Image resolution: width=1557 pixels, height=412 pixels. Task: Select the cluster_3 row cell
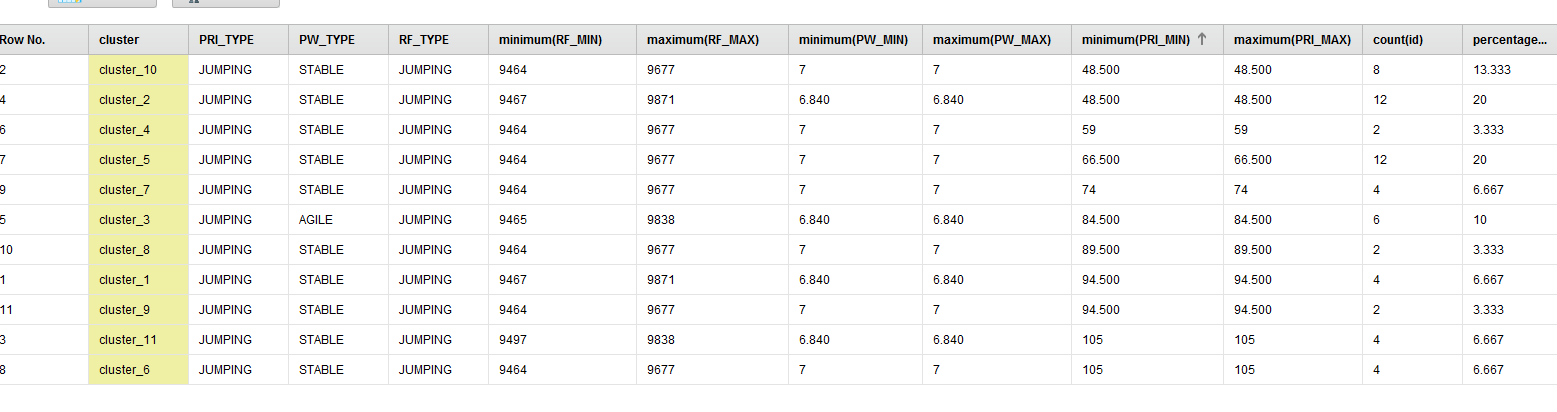138,220
